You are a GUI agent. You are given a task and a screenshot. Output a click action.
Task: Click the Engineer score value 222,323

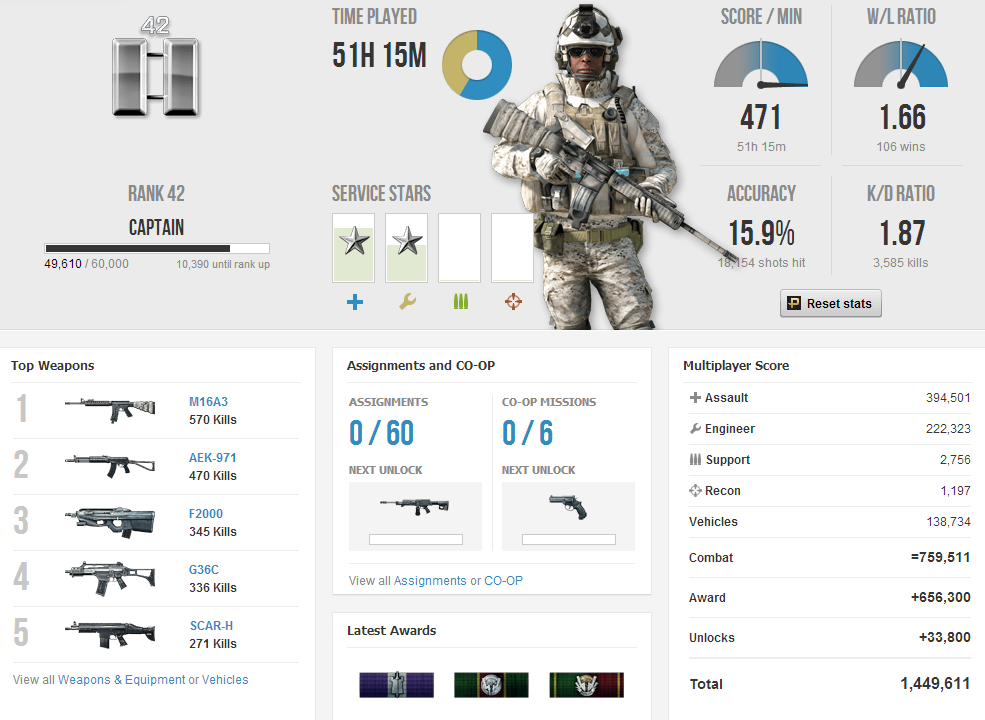(x=948, y=428)
